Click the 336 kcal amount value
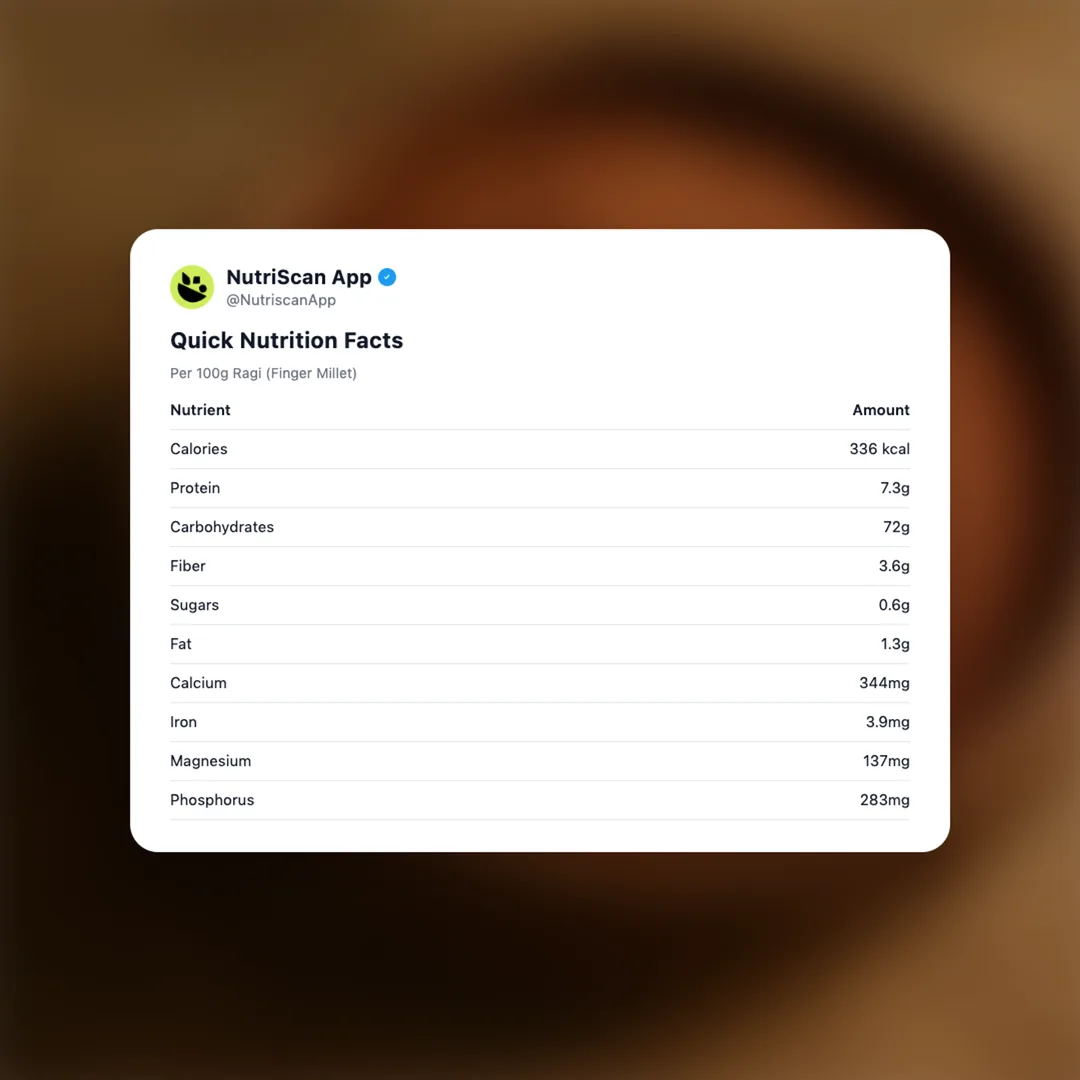Image resolution: width=1080 pixels, height=1080 pixels. [x=879, y=449]
